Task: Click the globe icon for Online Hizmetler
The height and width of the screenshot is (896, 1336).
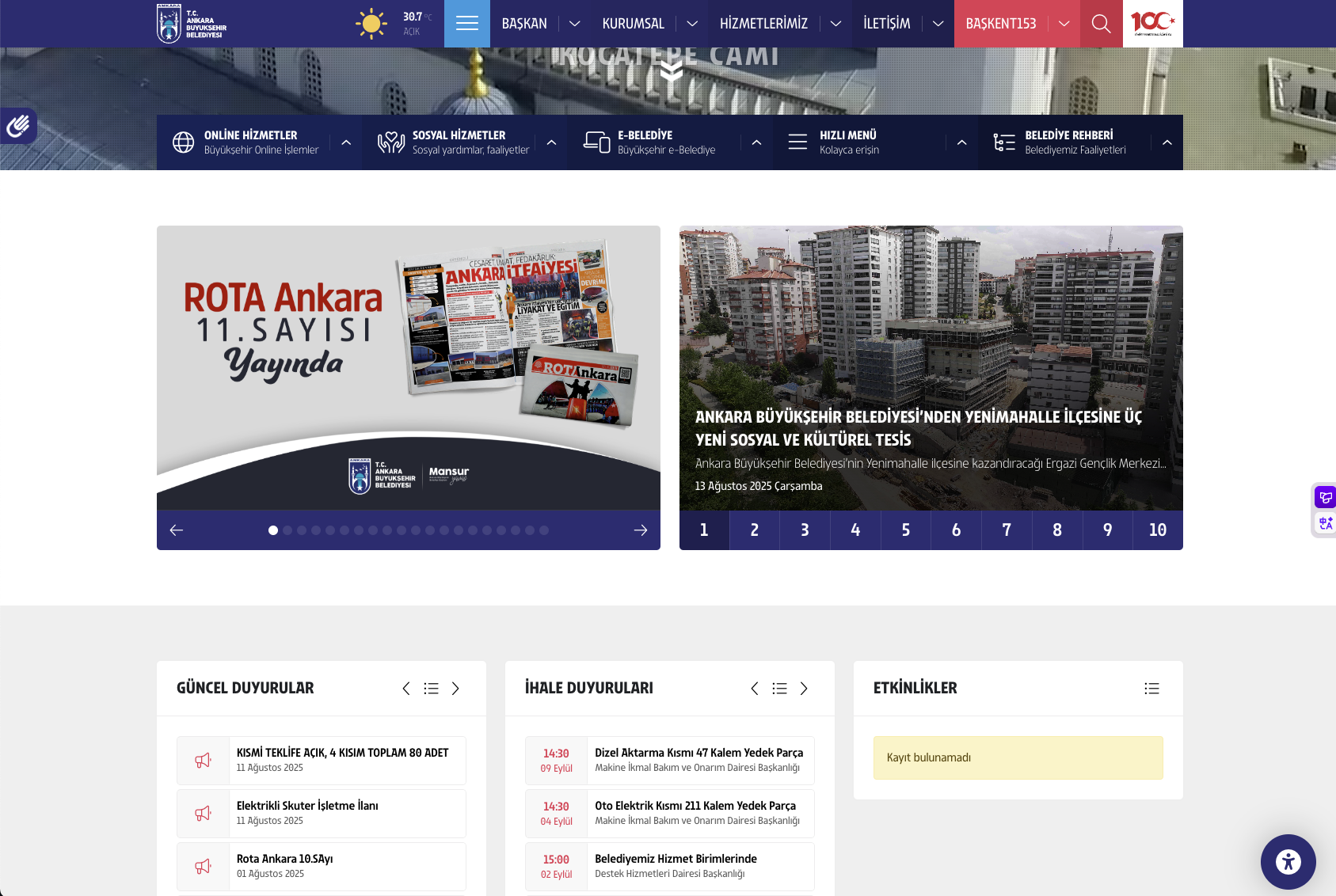Action: tap(184, 142)
